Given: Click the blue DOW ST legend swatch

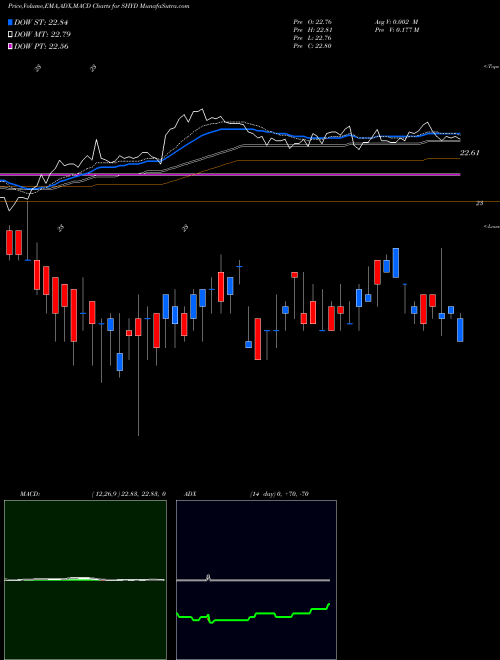Looking at the screenshot, I should click(x=10, y=22).
